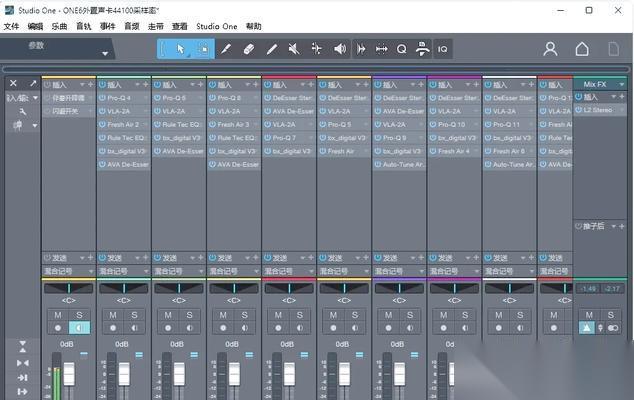Open the 文件 menu
634x400 pixels.
tap(11, 26)
